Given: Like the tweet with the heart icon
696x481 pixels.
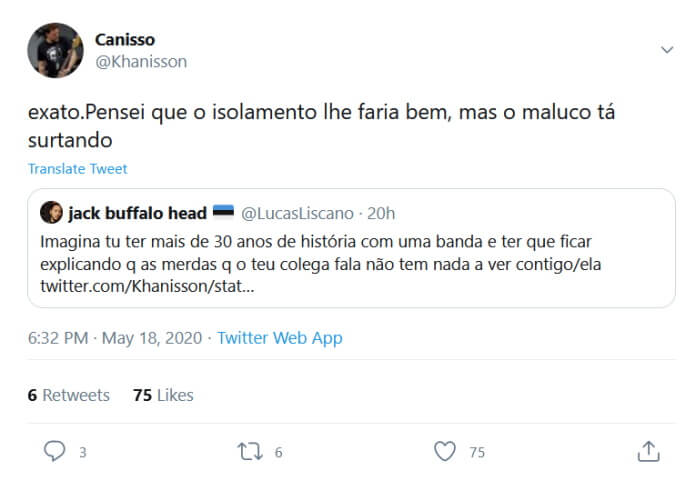Looking at the screenshot, I should coord(445,452).
